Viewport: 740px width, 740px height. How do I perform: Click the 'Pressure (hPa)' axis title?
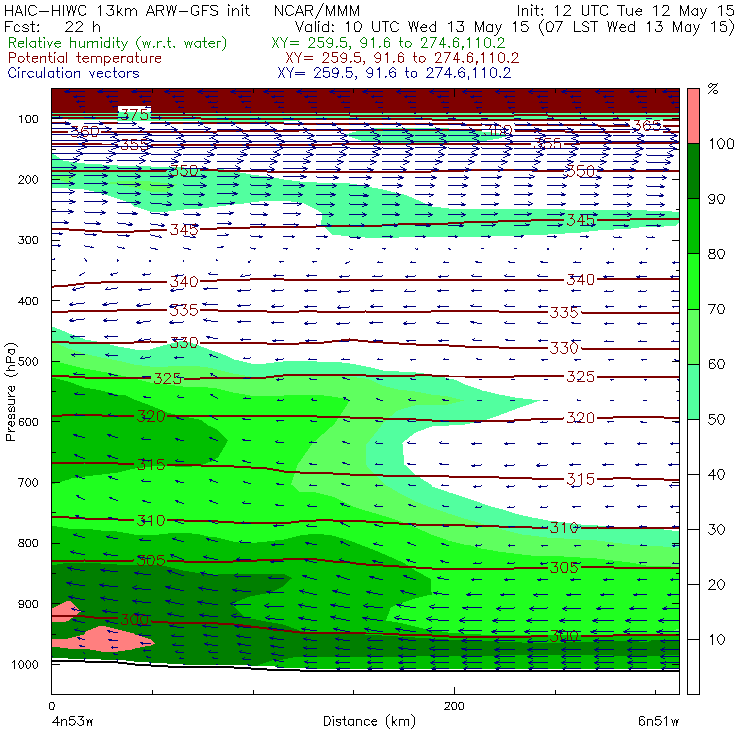tap(10, 392)
